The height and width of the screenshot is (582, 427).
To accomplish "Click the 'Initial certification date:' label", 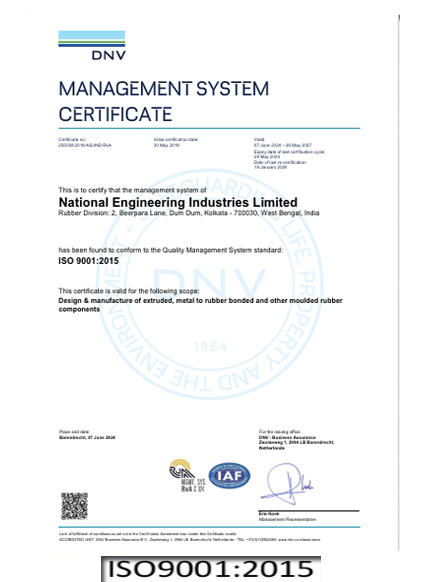I will tap(176, 140).
